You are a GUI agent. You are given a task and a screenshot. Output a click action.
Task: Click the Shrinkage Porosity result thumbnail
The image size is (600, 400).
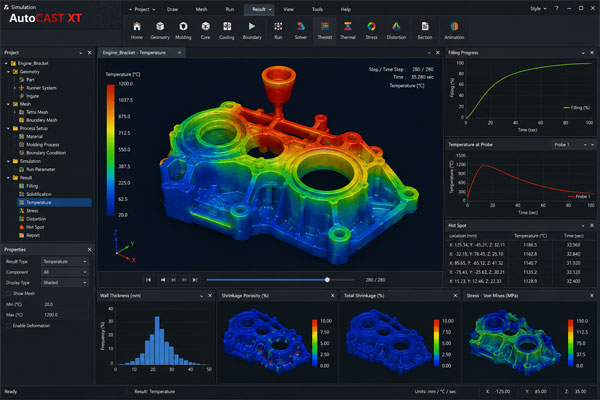[x=267, y=342]
